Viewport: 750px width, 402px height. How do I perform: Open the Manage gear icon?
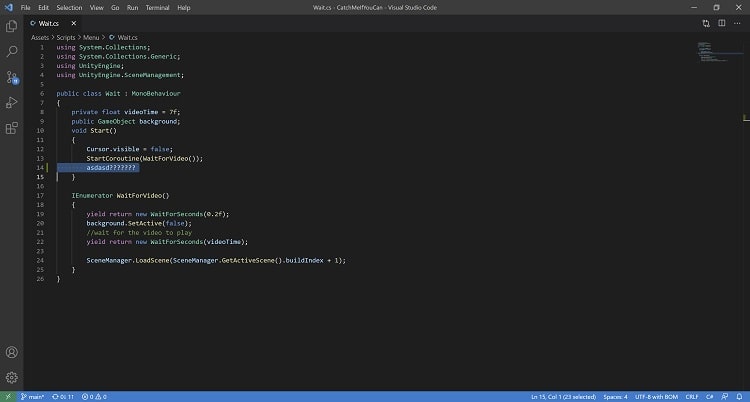pos(11,378)
